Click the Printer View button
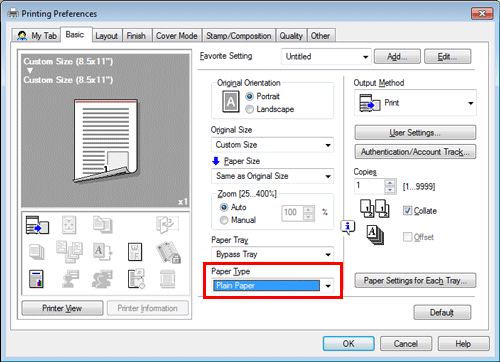The height and width of the screenshot is (362, 500). (62, 308)
